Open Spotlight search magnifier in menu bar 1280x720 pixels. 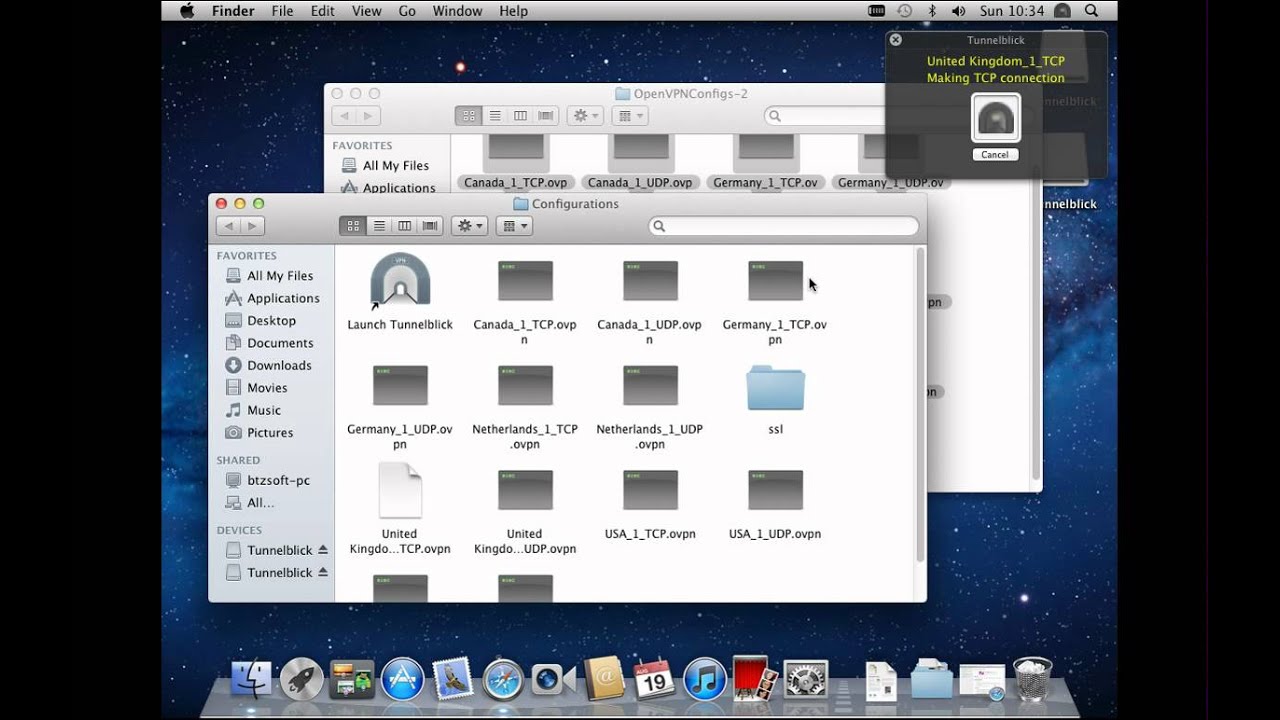click(x=1091, y=11)
